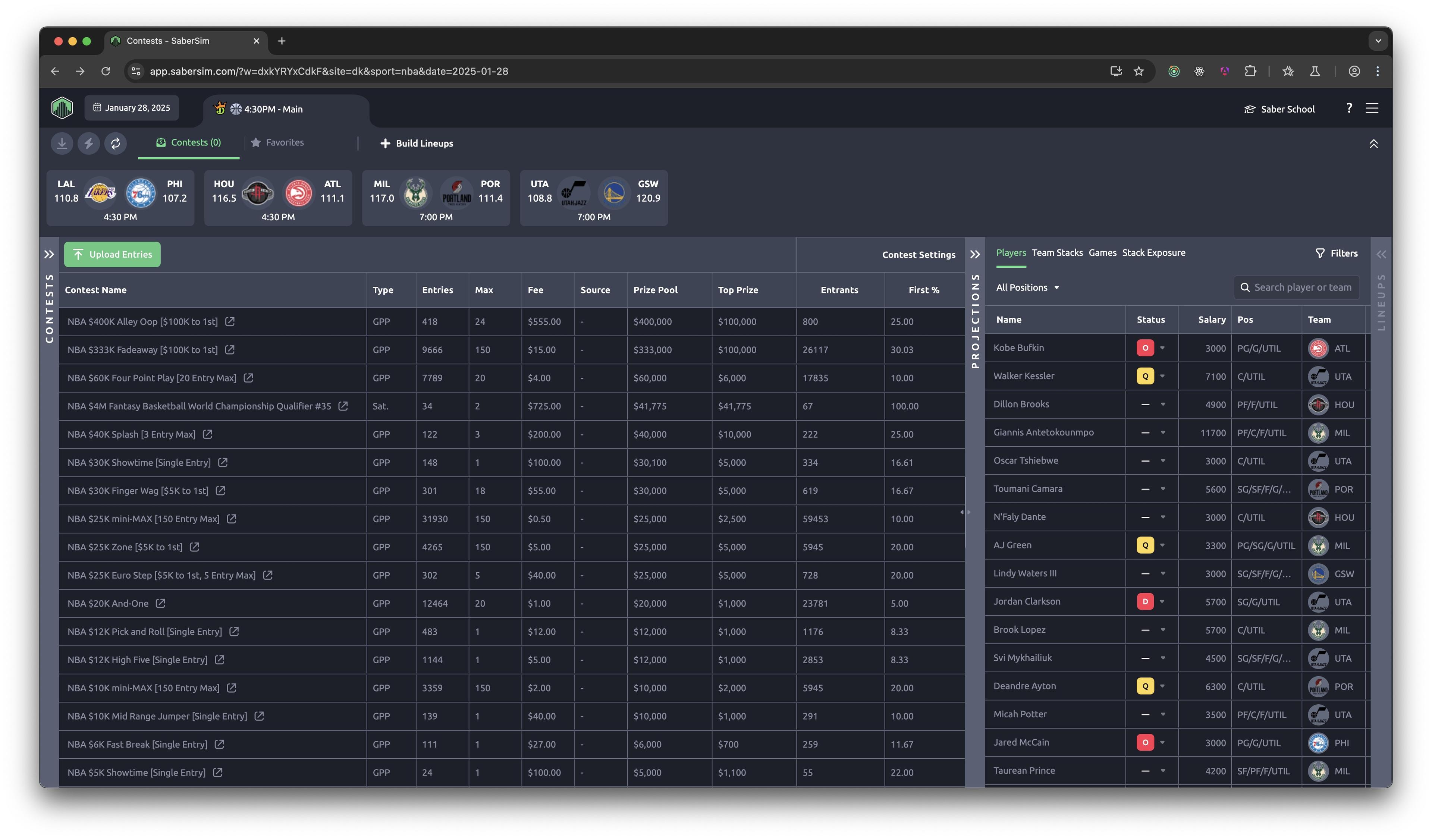Viewport: 1432px width, 840px height.
Task: Open external link for NBA $40K Splash
Action: click(207, 434)
